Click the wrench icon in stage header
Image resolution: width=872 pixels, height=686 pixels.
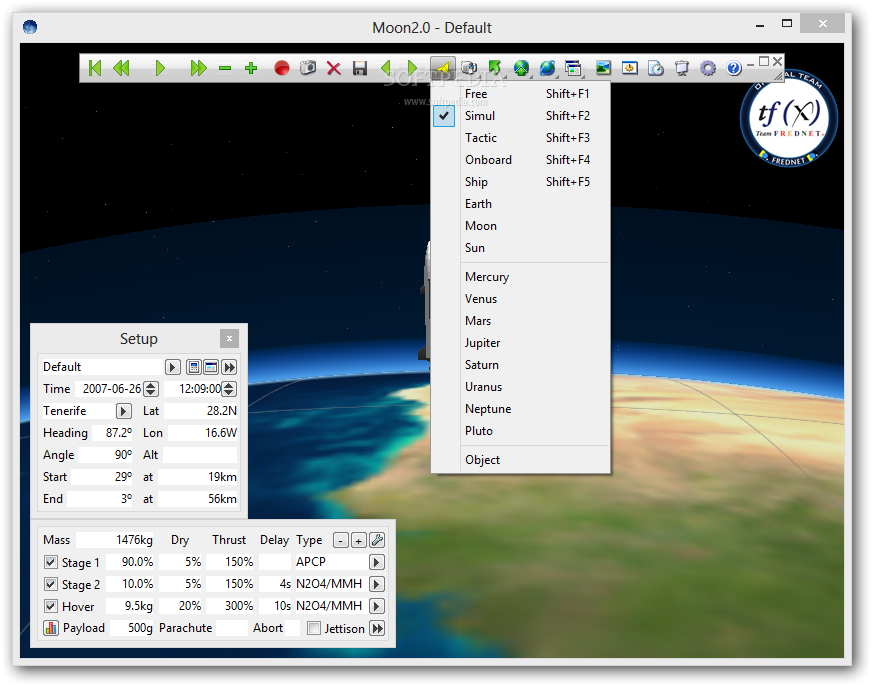tap(377, 540)
